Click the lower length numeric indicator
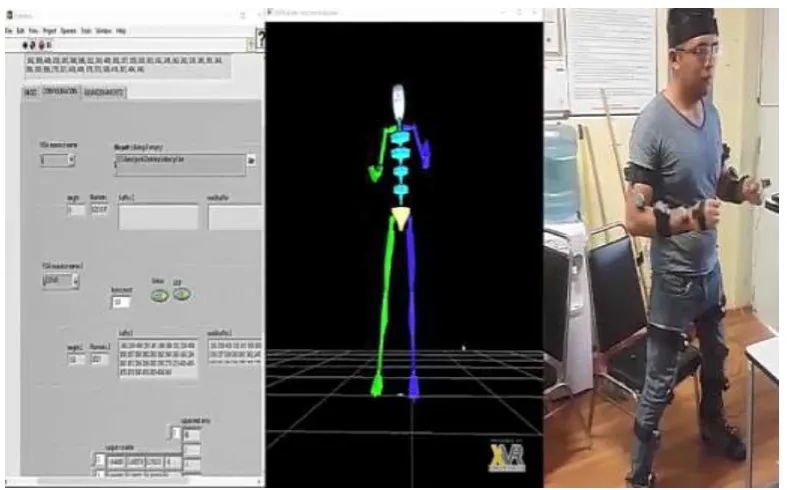This screenshot has height=490, width=787. (76, 359)
